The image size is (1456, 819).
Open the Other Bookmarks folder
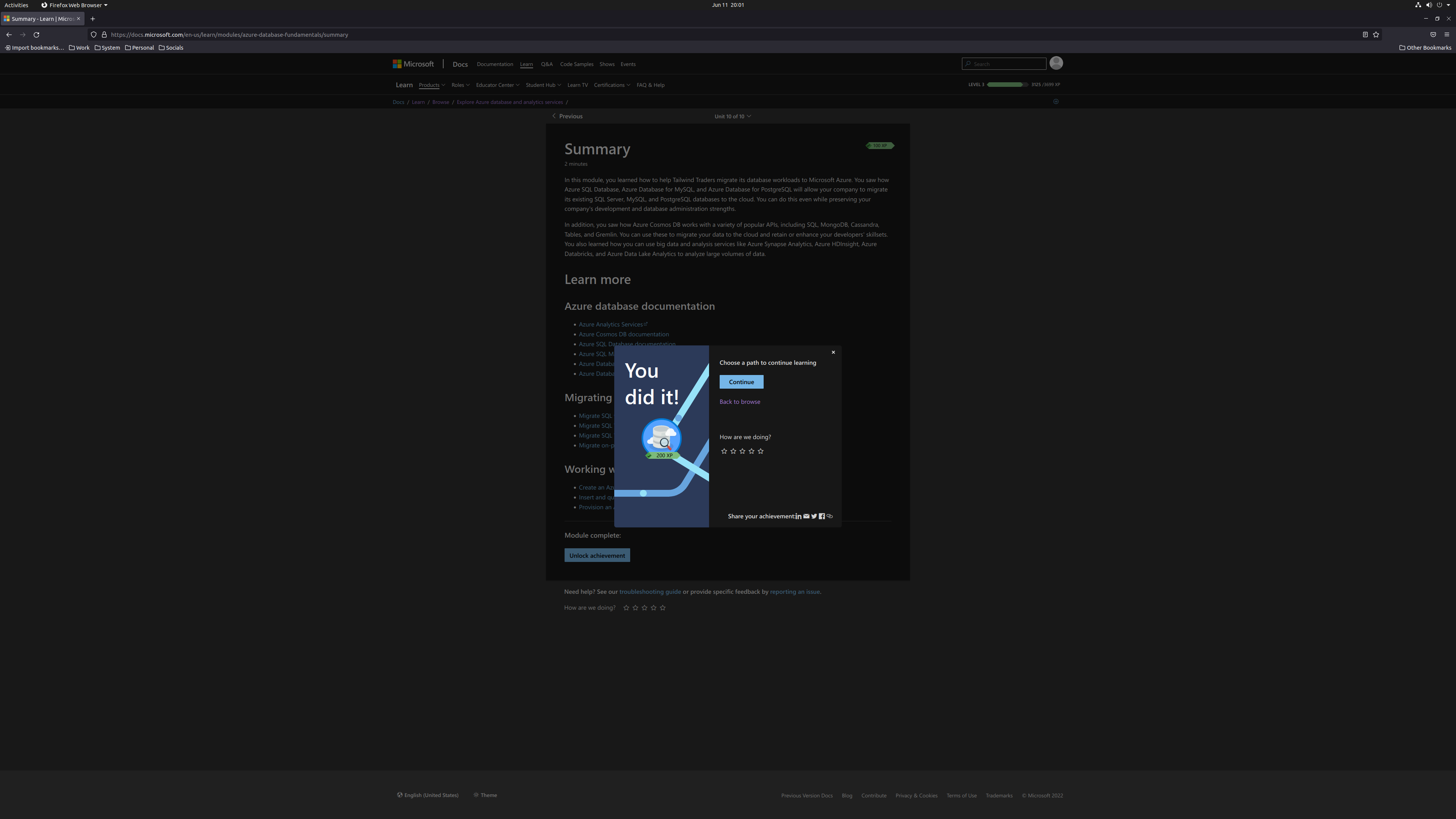pos(1425,47)
